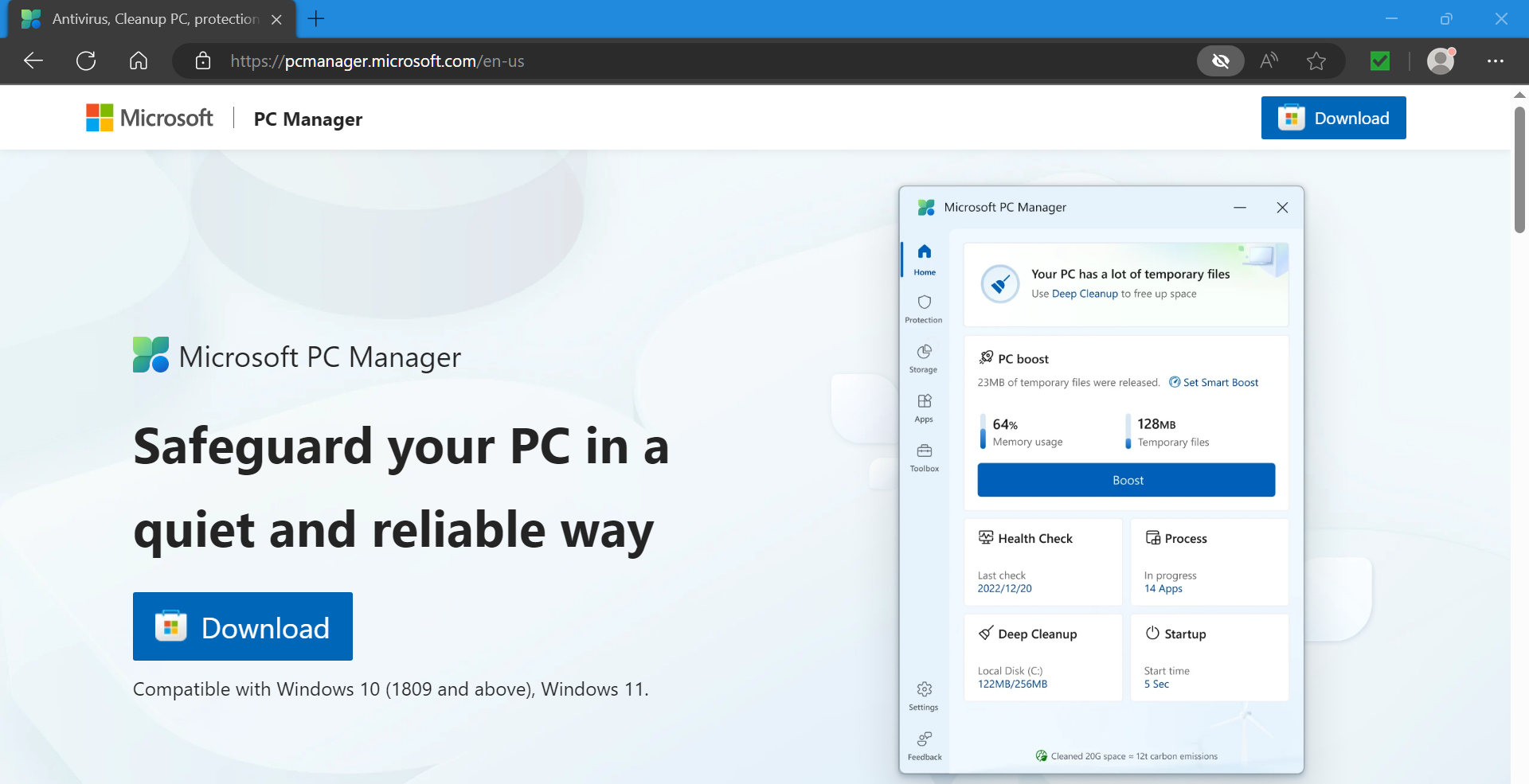Screen dimensions: 1529x784
Task: Open the Health Check card
Action: click(x=1043, y=562)
